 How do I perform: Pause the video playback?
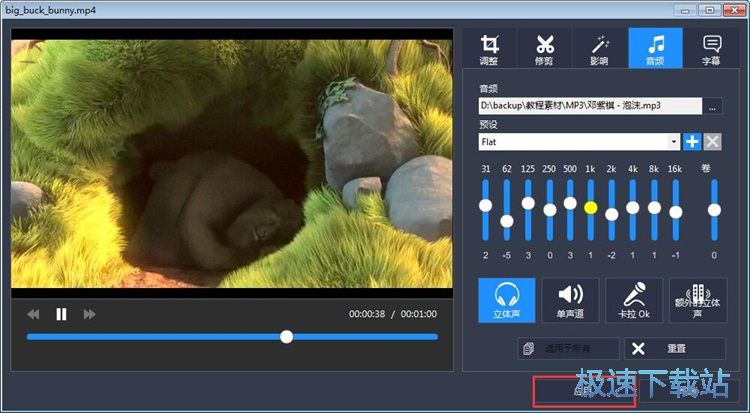point(61,314)
